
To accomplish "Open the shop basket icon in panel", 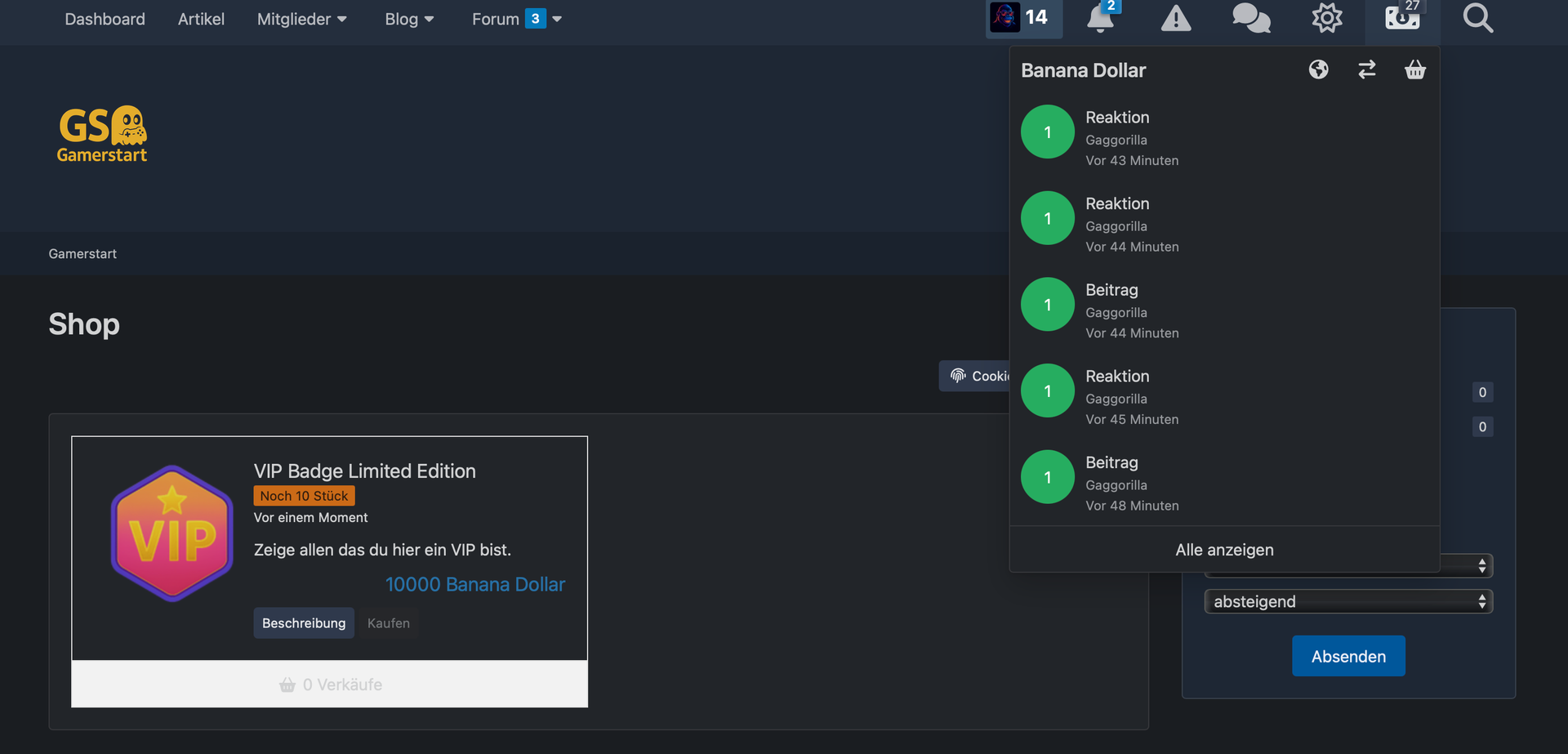I will click(1414, 70).
